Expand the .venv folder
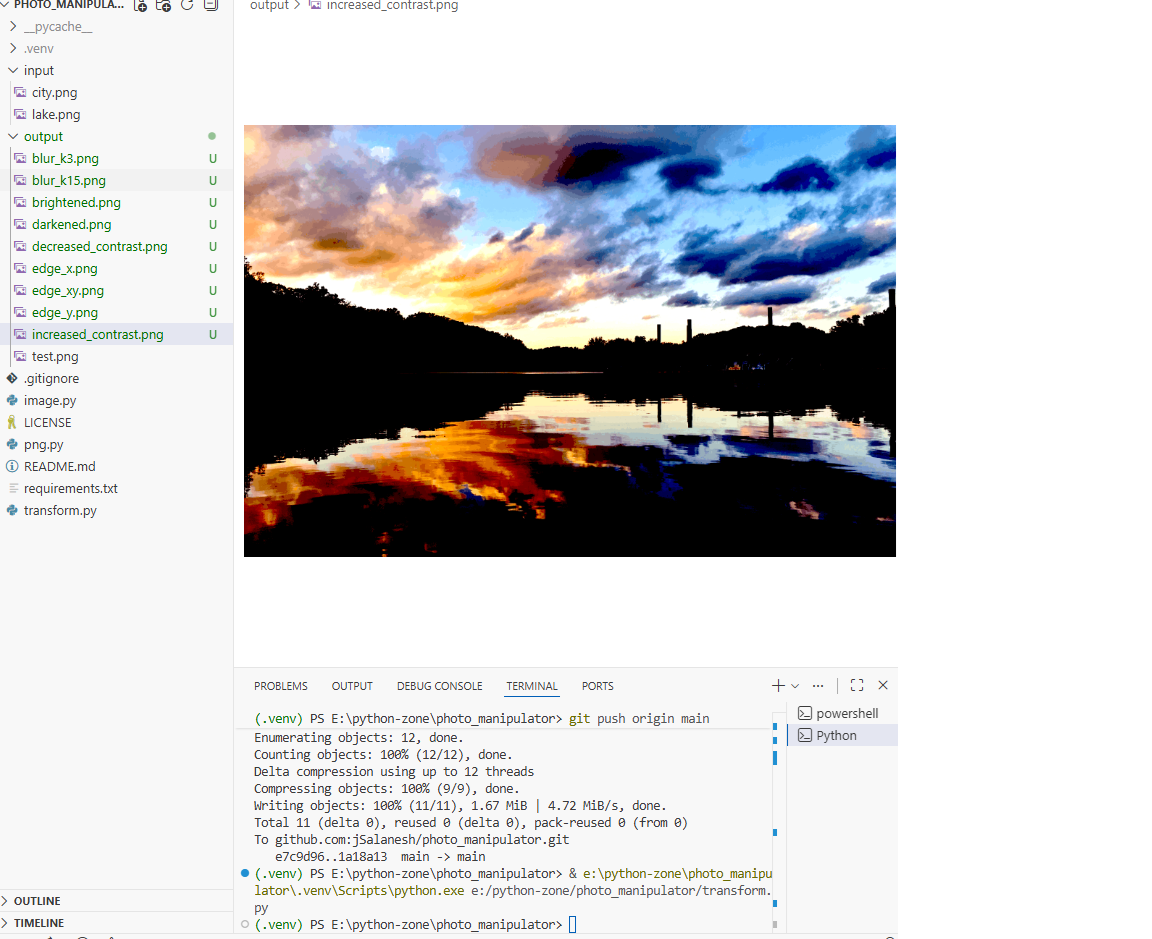The height and width of the screenshot is (939, 1152). 39,49
